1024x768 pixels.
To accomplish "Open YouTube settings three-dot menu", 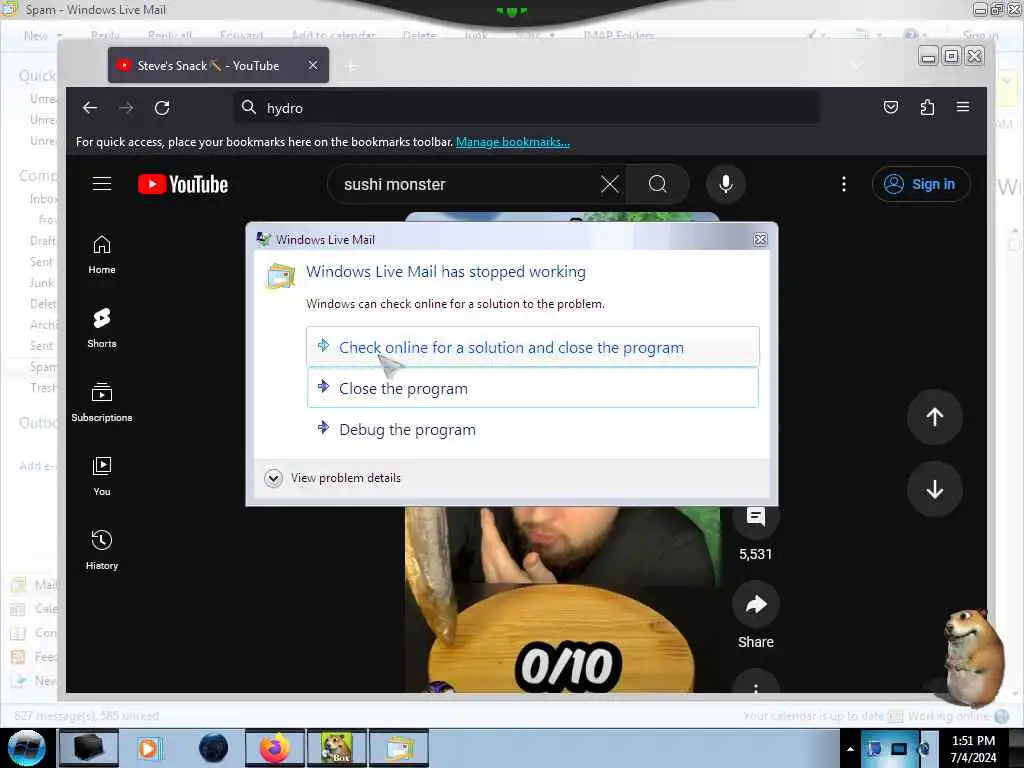I will (x=844, y=184).
